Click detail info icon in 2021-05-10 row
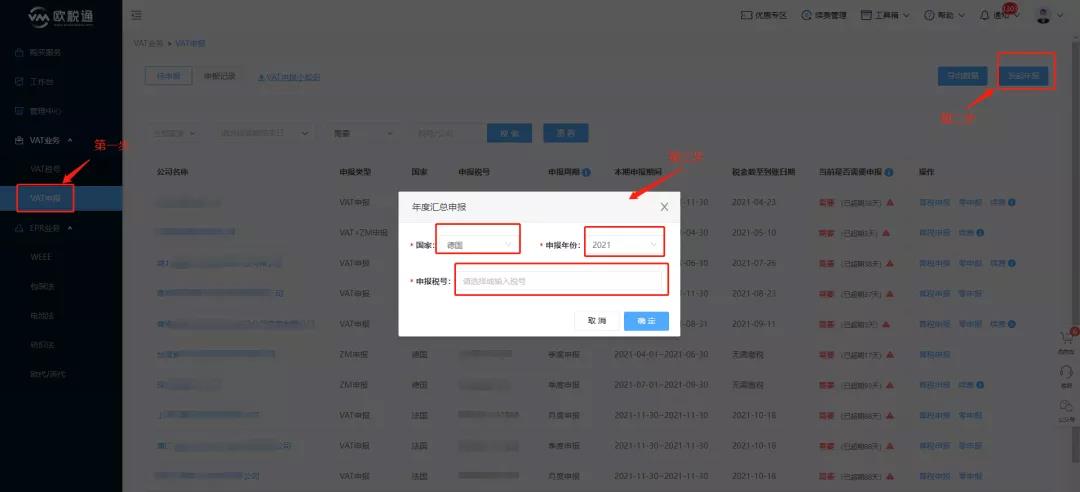The width and height of the screenshot is (1080, 492). pyautogui.click(x=979, y=233)
